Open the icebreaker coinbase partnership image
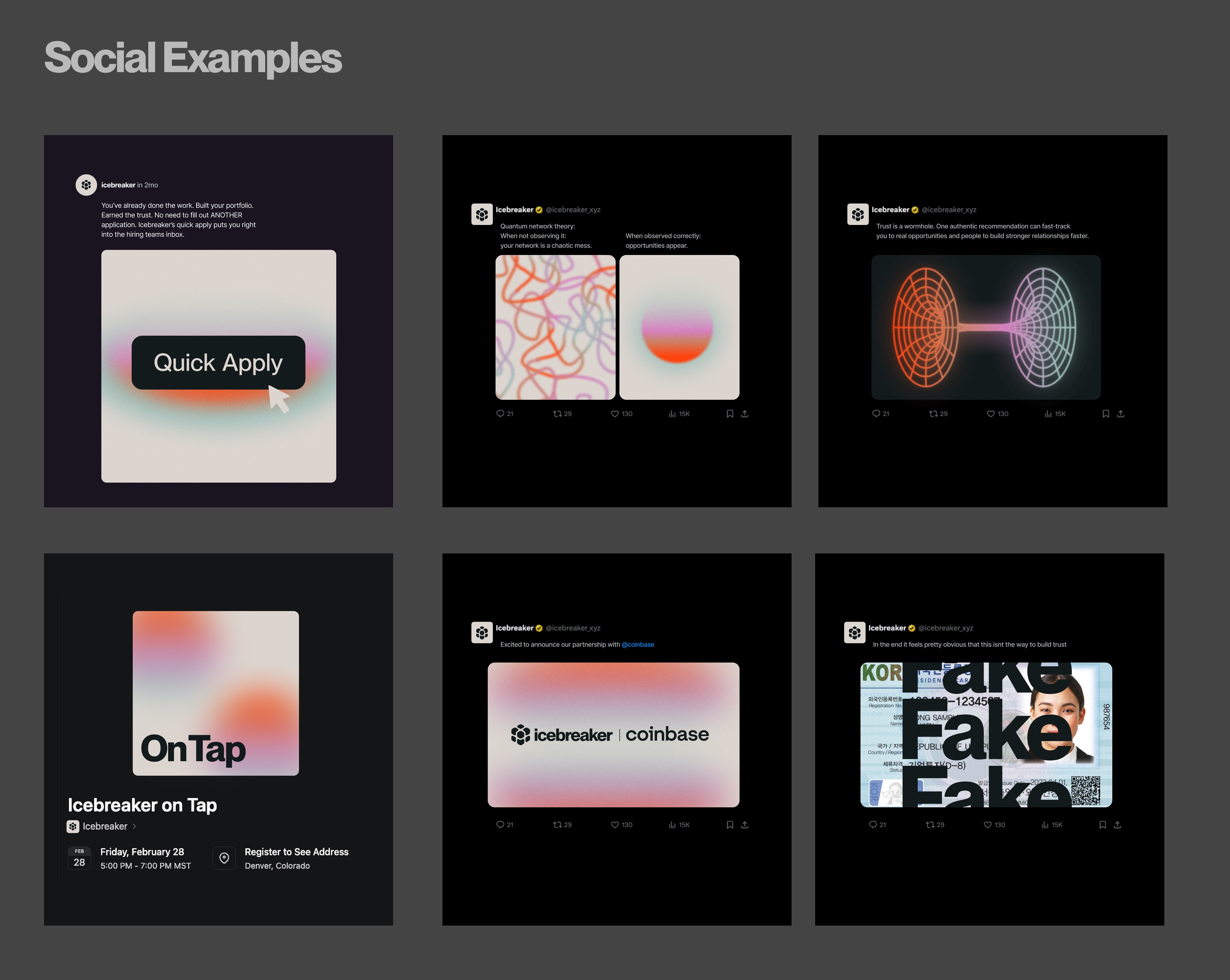 [x=613, y=735]
